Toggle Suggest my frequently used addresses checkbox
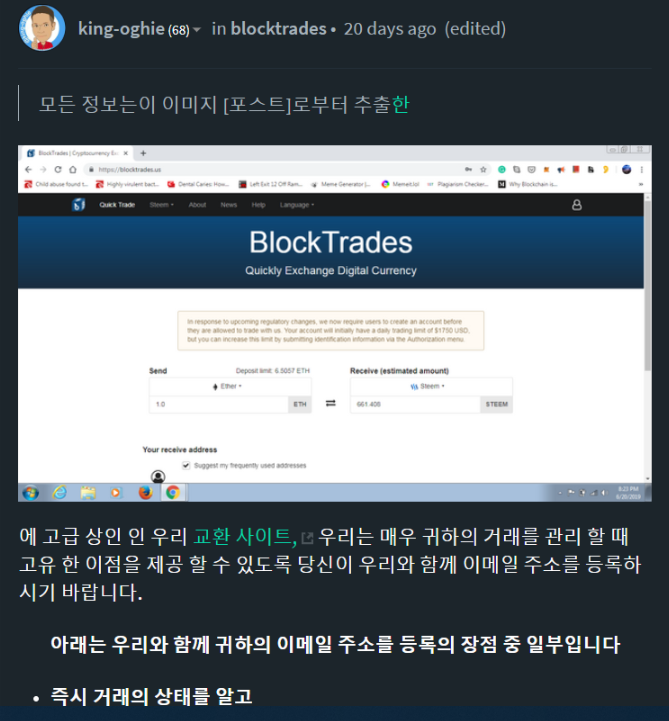The height and width of the screenshot is (721, 669). (x=186, y=465)
